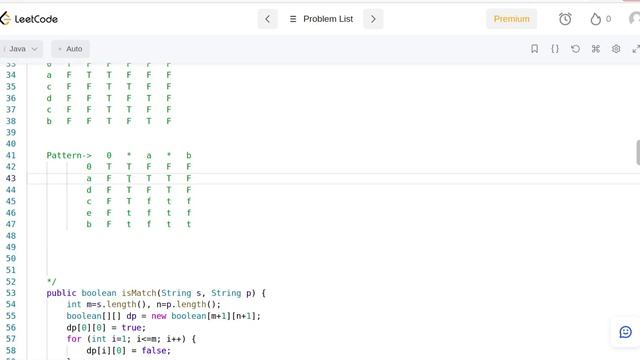
Task: Click 'boolean[][] dp' declaration text
Action: 101,316
